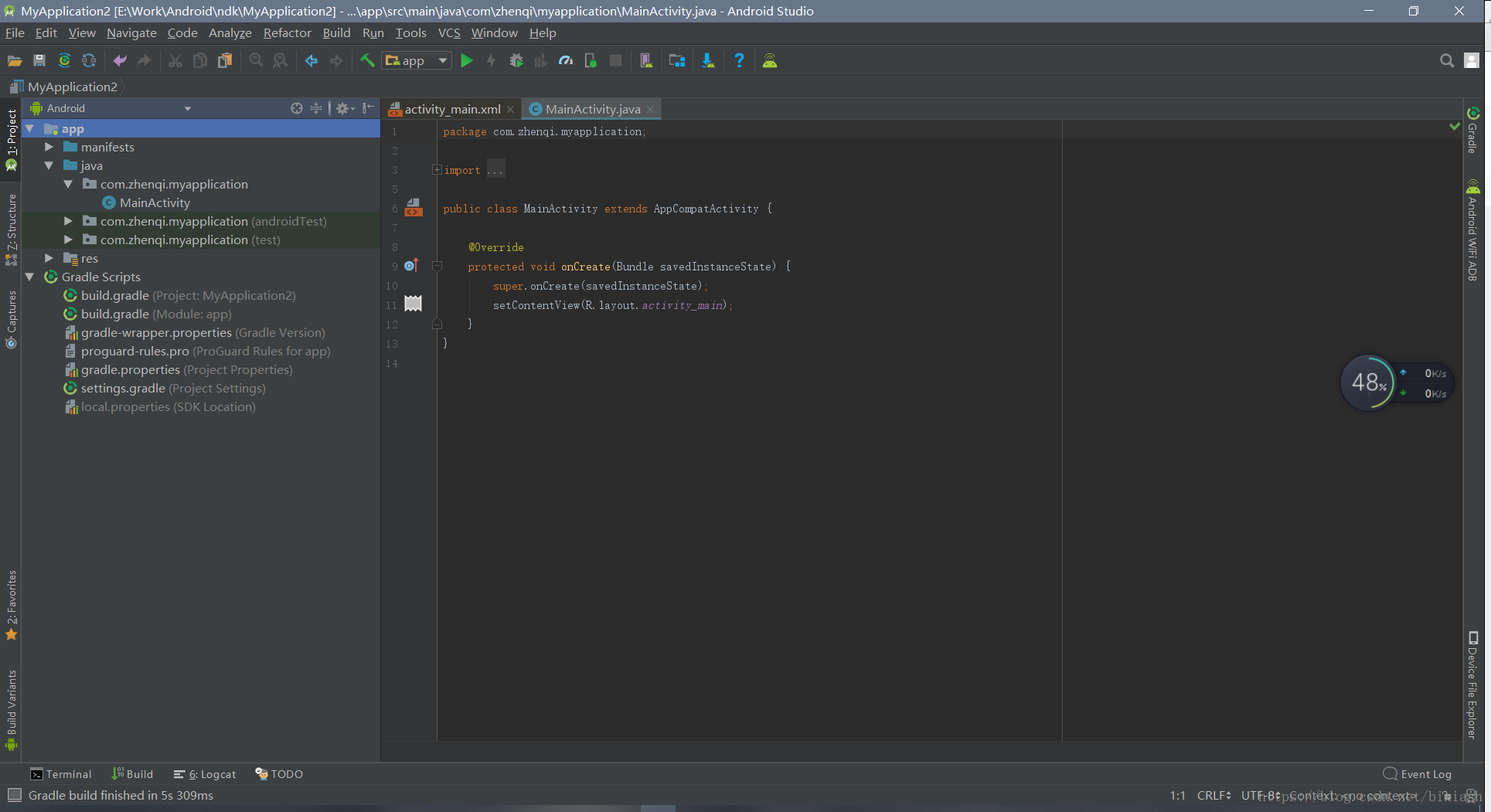Viewport: 1491px width, 812px height.
Task: Click Run with Coverage icon
Action: pyautogui.click(x=541, y=60)
